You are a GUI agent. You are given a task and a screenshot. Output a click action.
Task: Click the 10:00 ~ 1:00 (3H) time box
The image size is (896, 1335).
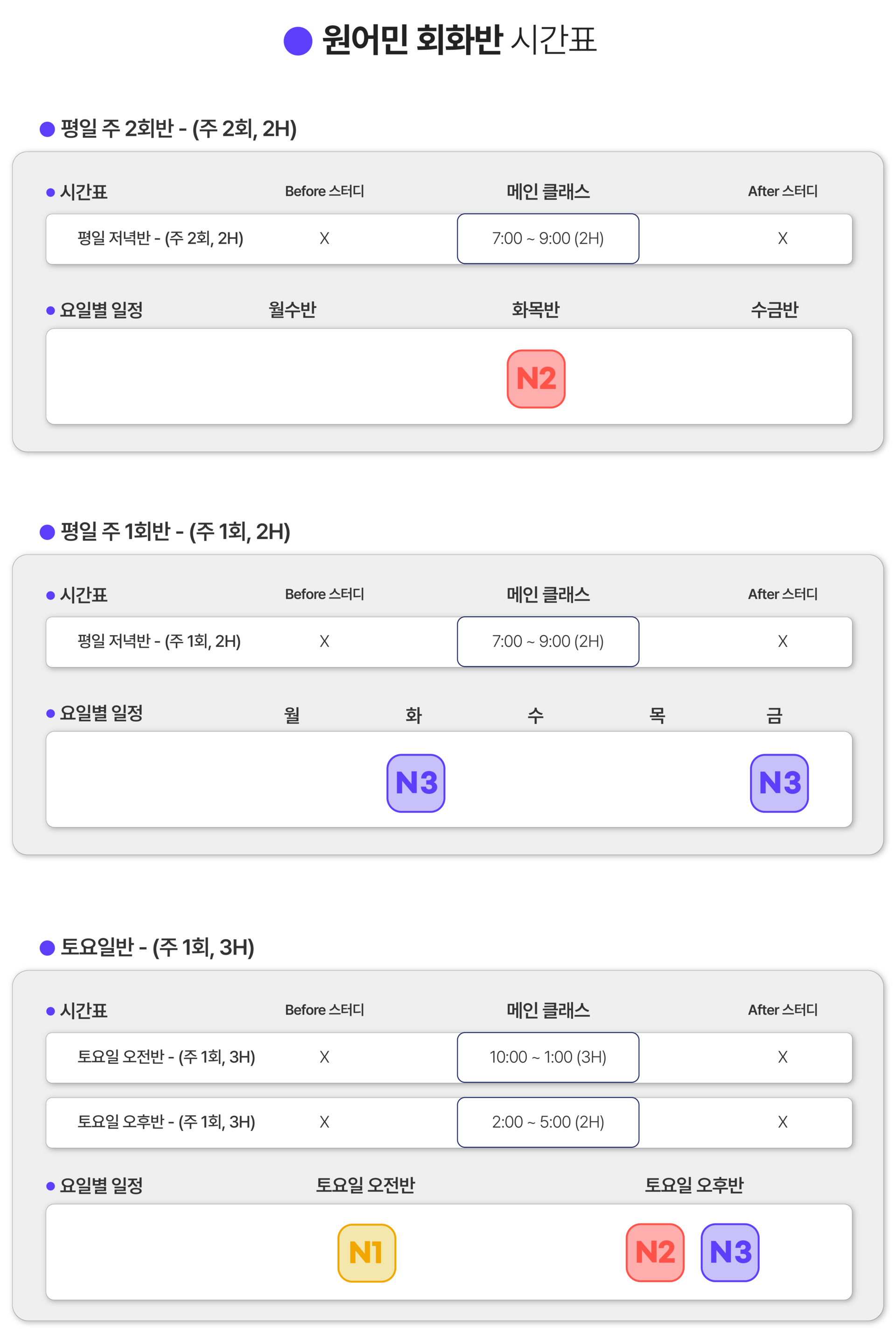[x=548, y=1057]
